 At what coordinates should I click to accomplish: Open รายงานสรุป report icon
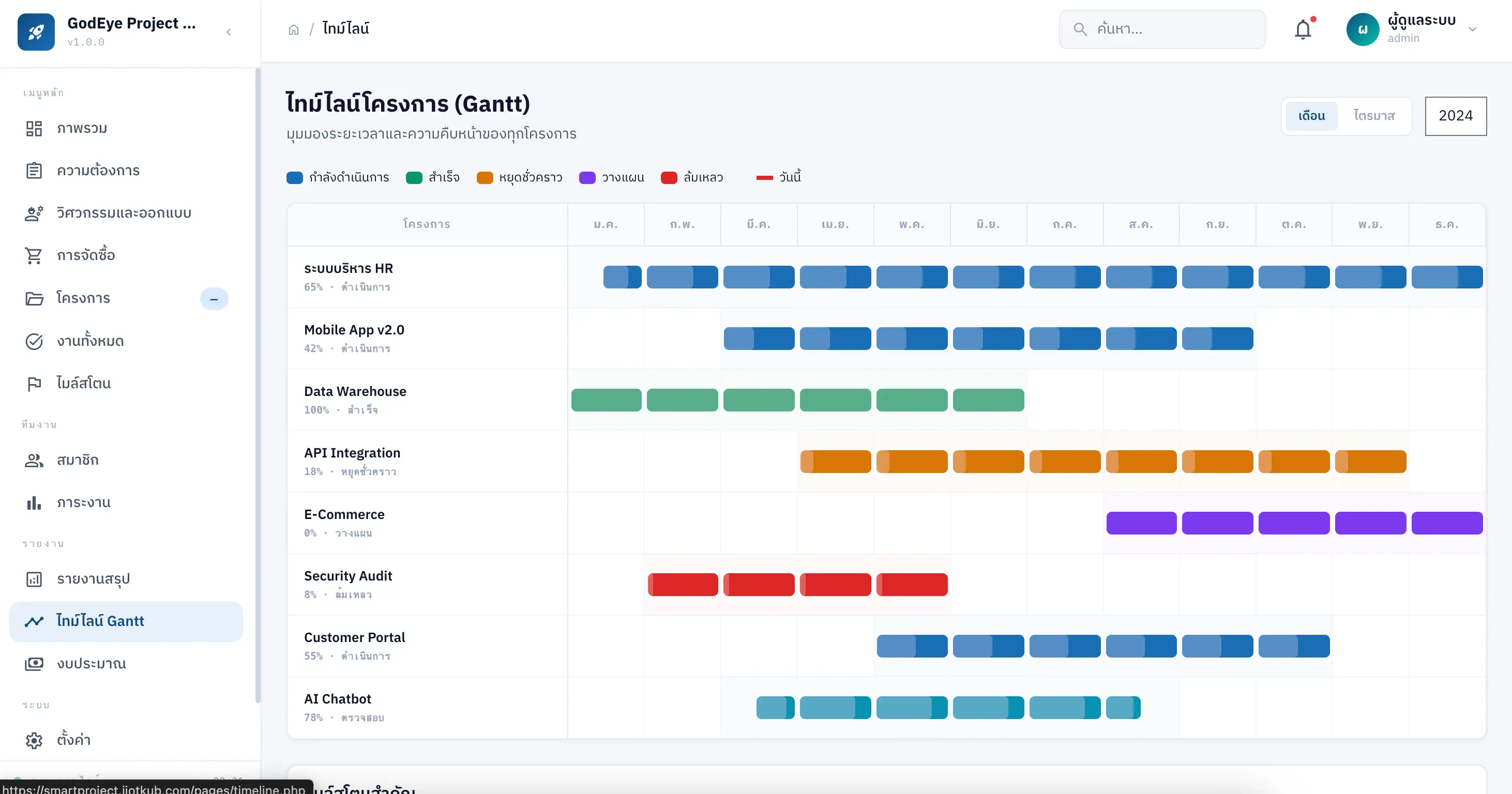point(34,579)
